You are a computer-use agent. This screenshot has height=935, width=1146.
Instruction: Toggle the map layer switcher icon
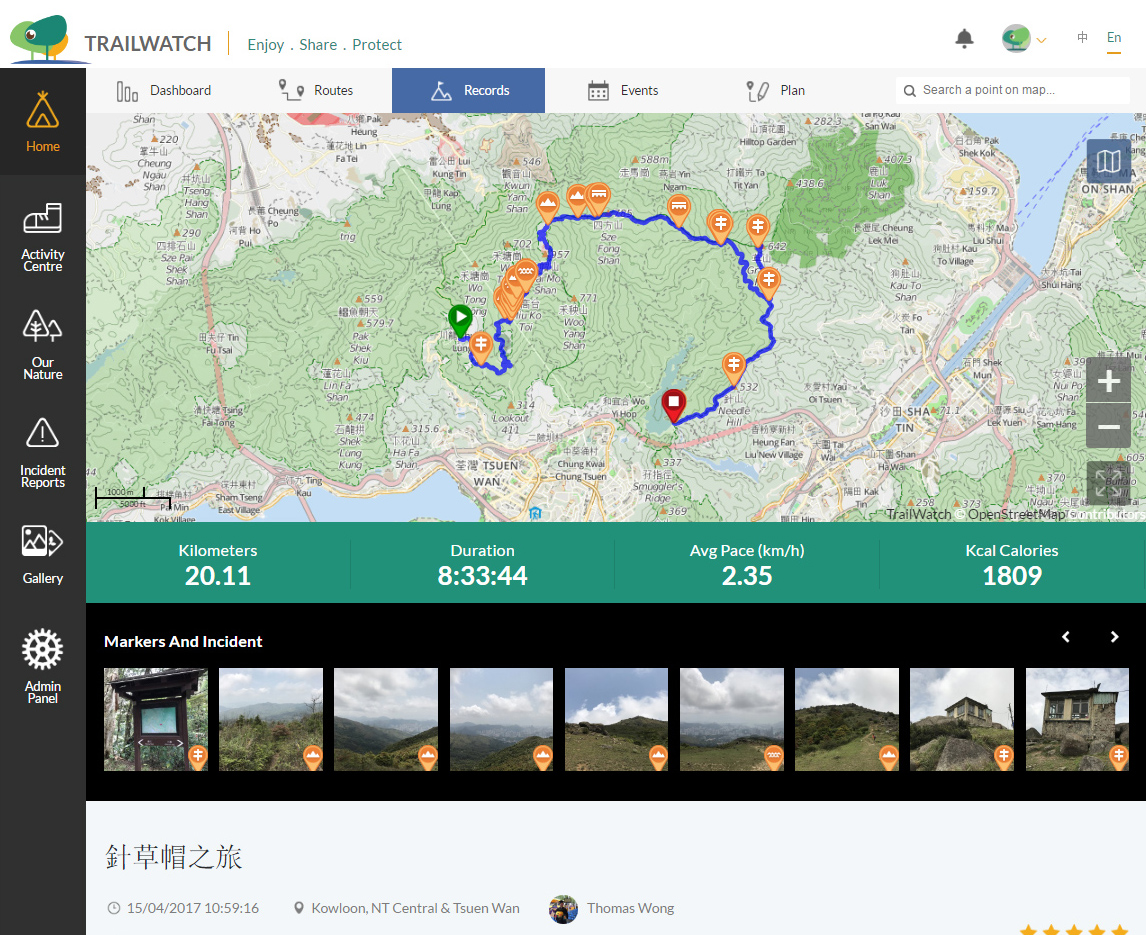1108,161
